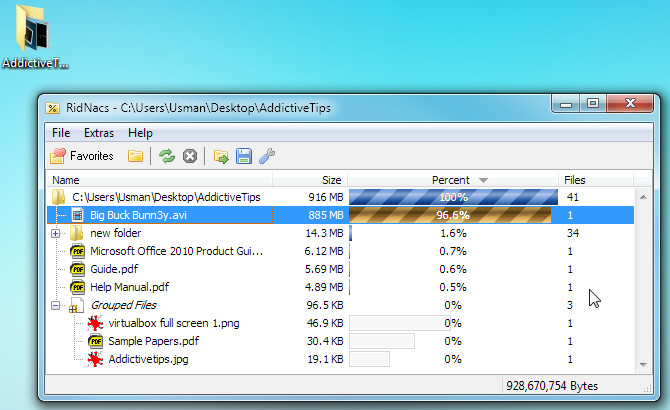
Task: Click the red splat icon of virtualbox png
Action: pos(95,323)
